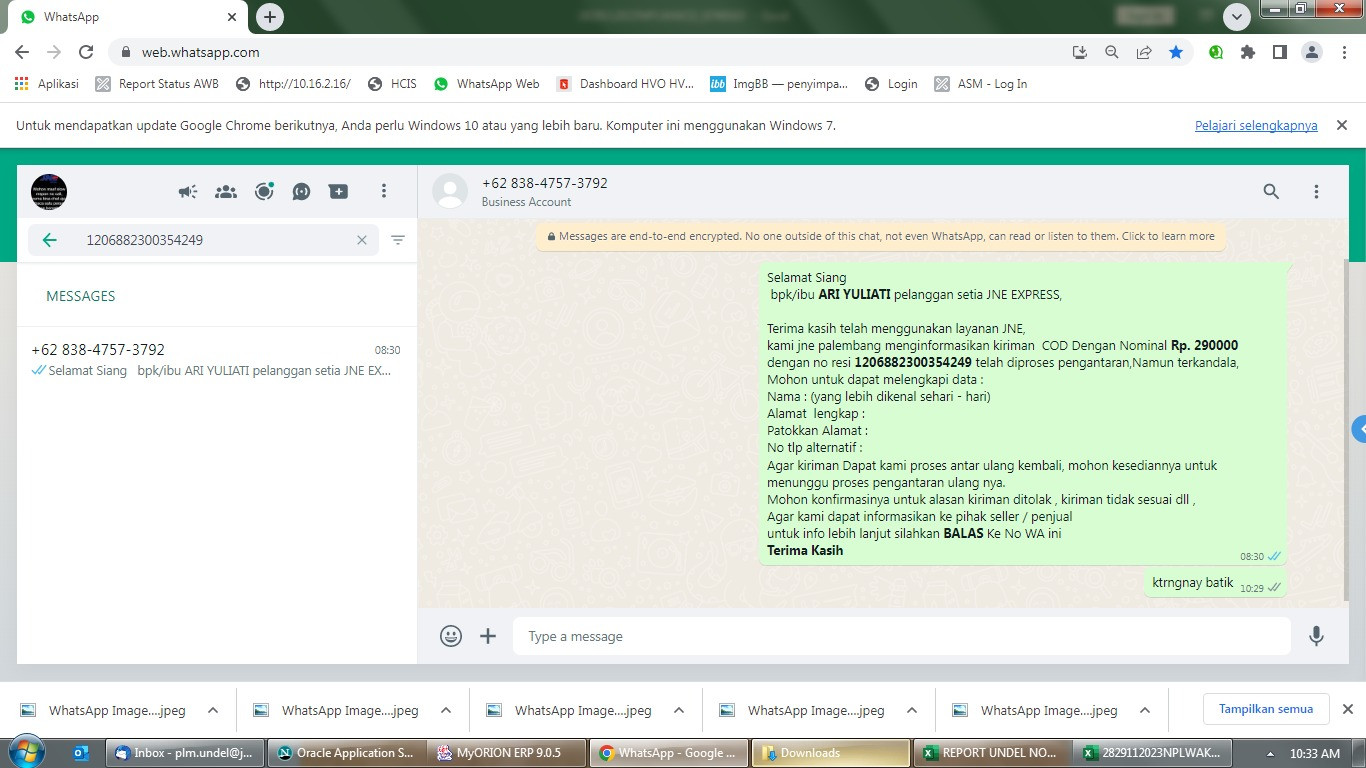The width and height of the screenshot is (1366, 768).
Task: Click the Tampilkan semua downloads button
Action: 1266,709
